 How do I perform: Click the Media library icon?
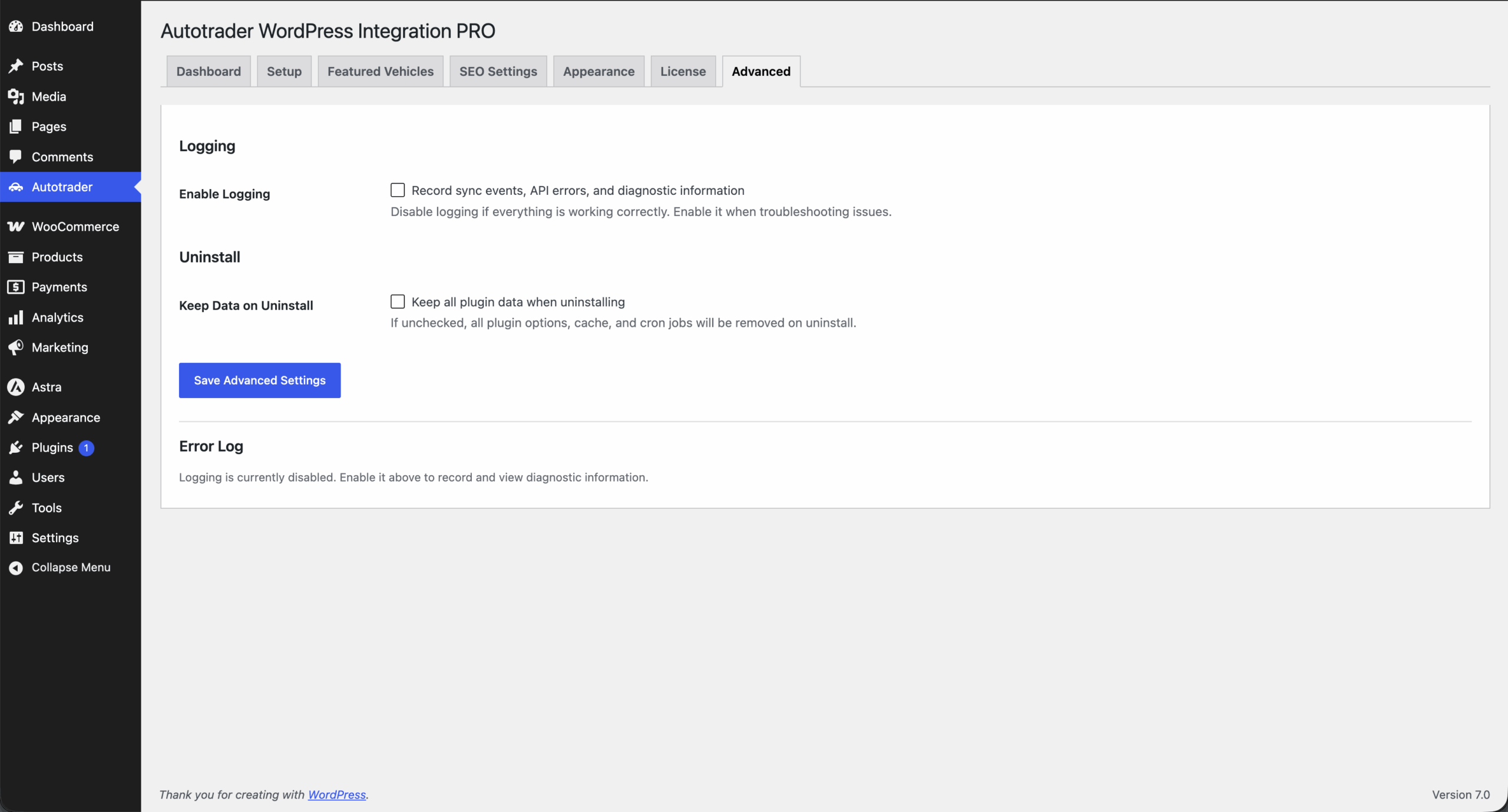(16, 97)
